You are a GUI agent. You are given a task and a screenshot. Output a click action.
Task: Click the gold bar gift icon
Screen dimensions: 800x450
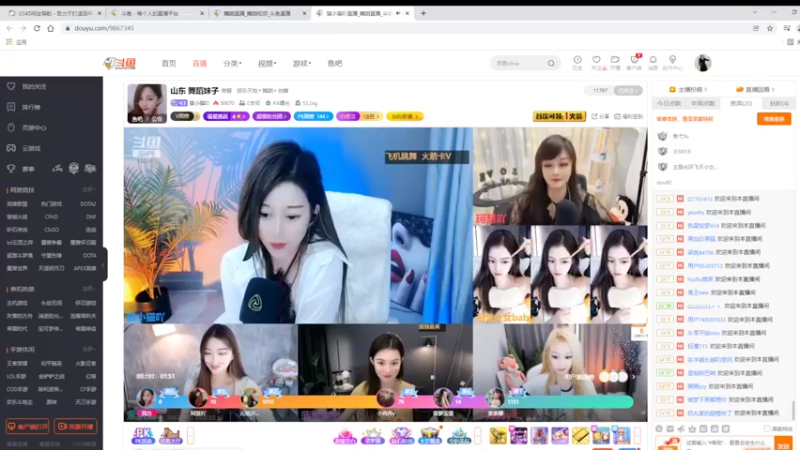[581, 436]
